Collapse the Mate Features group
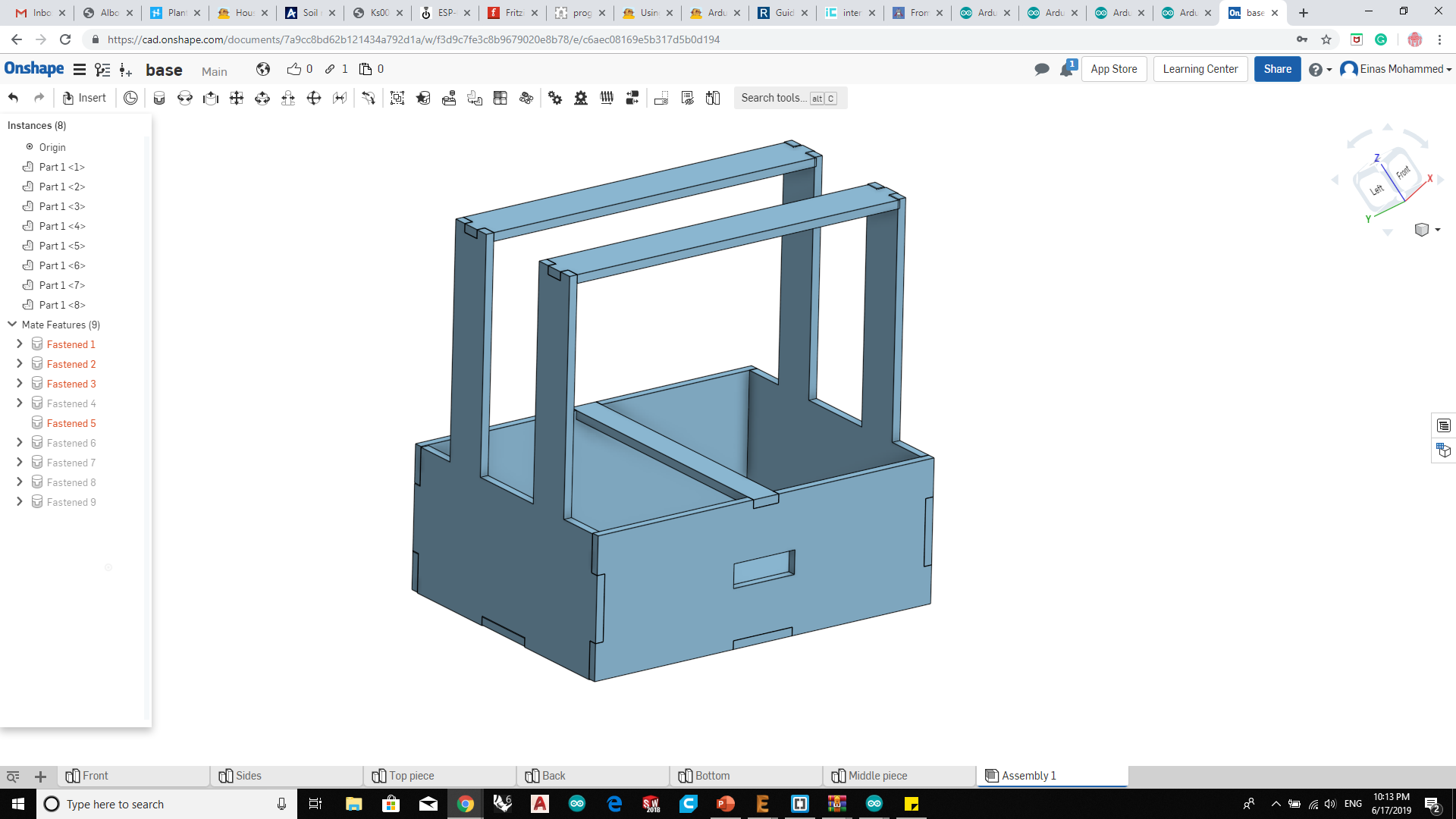 pos(12,325)
